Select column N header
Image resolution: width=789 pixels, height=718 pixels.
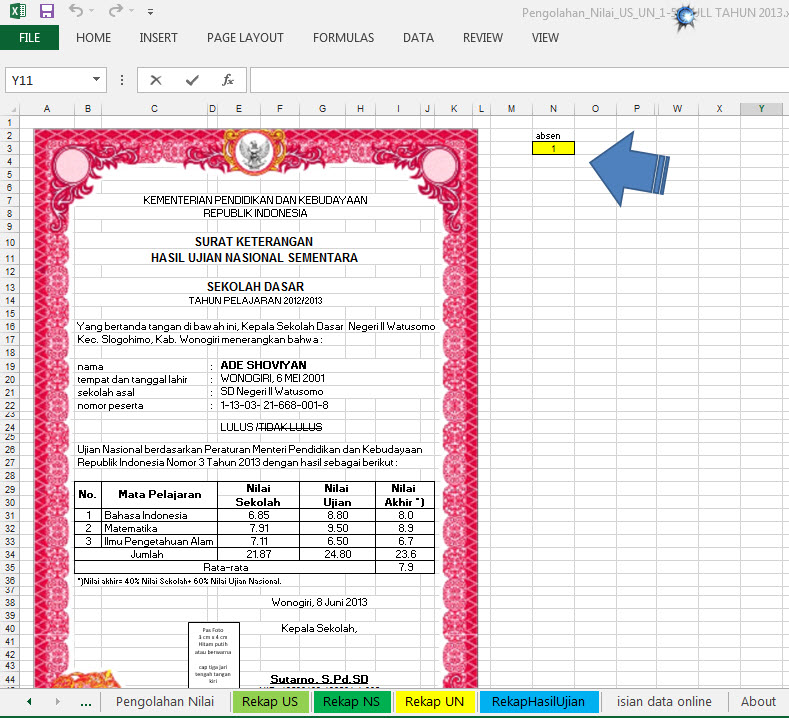553,109
